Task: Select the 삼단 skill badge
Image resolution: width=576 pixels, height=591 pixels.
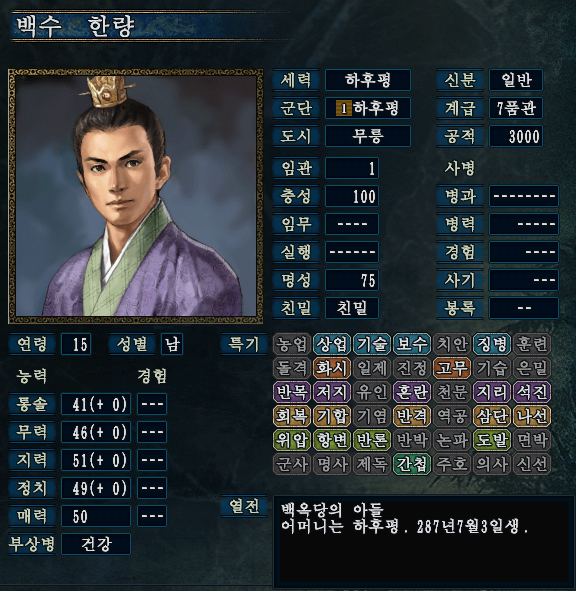Action: pyautogui.click(x=492, y=416)
